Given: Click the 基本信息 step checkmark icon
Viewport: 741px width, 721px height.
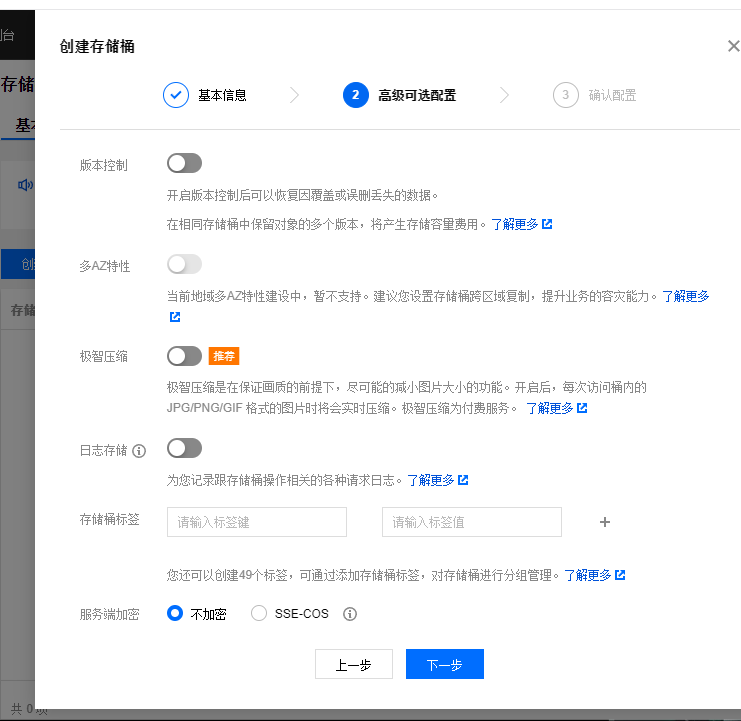Looking at the screenshot, I should (176, 95).
